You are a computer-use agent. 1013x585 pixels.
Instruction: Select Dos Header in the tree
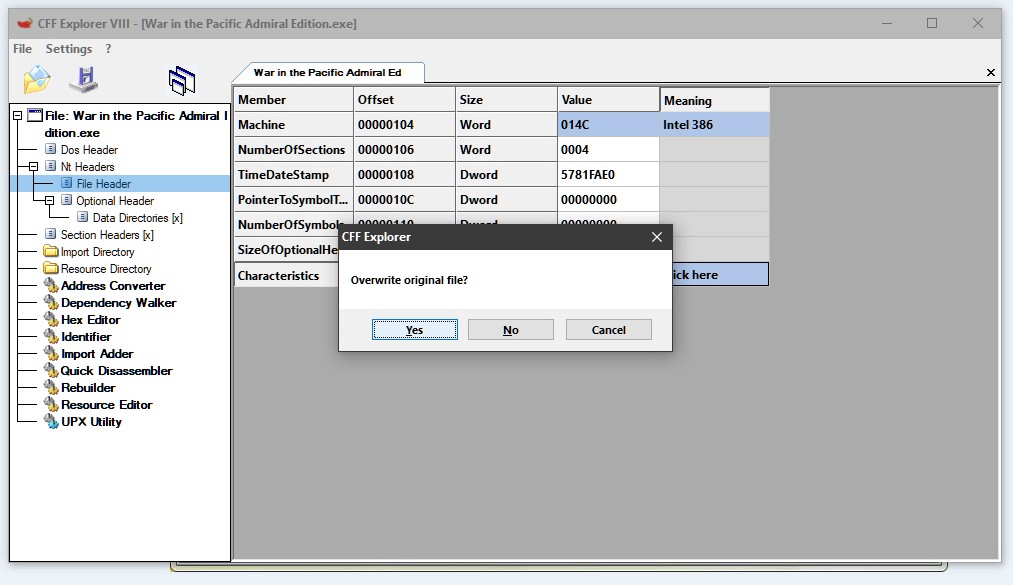pyautogui.click(x=89, y=150)
